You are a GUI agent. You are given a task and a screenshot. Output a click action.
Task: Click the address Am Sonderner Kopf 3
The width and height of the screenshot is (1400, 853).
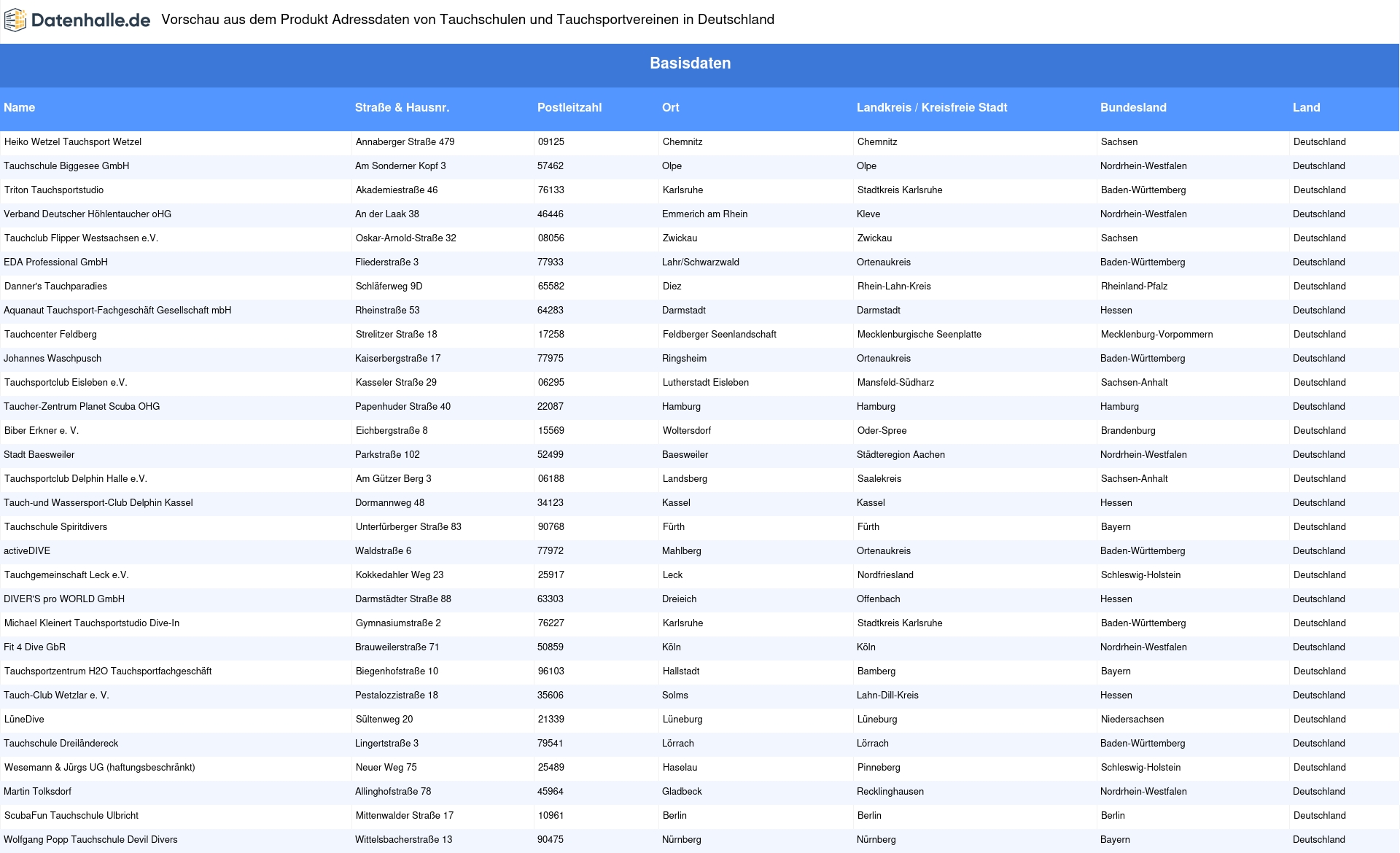[400, 166]
